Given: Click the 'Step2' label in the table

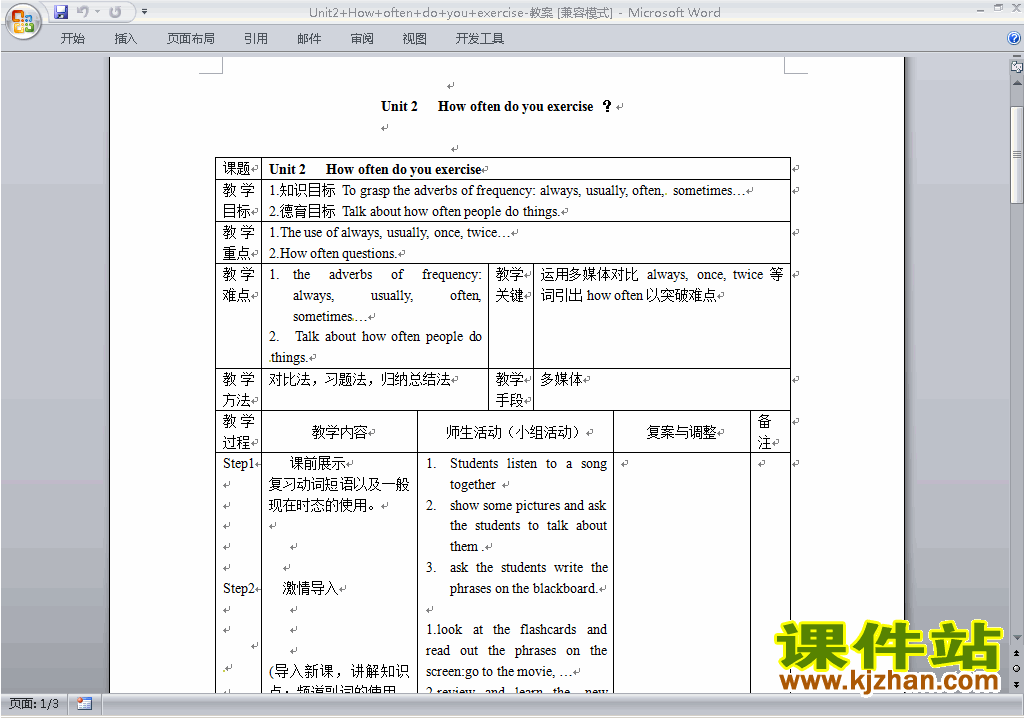Looking at the screenshot, I should [238, 588].
